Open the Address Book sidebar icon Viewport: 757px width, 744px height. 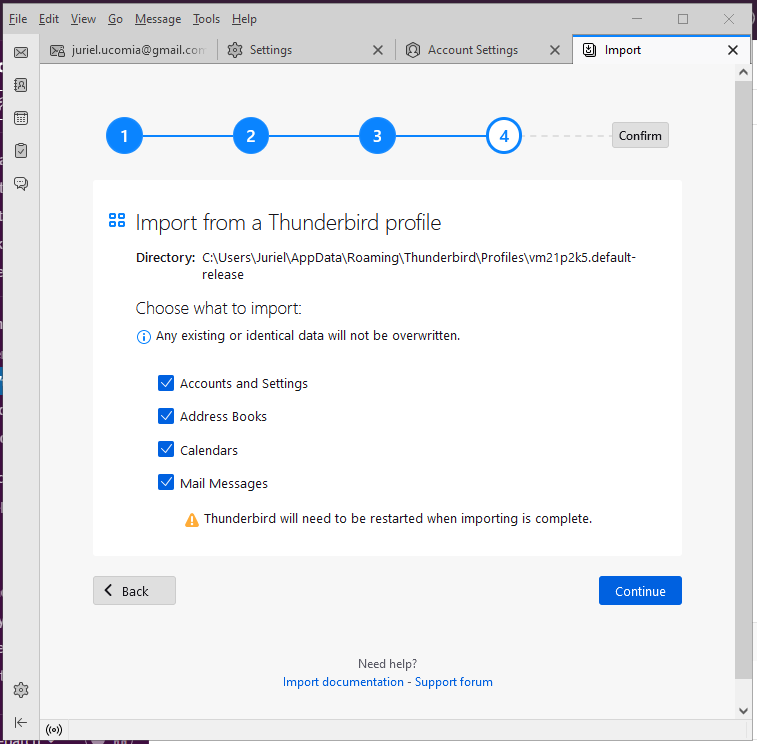21,85
